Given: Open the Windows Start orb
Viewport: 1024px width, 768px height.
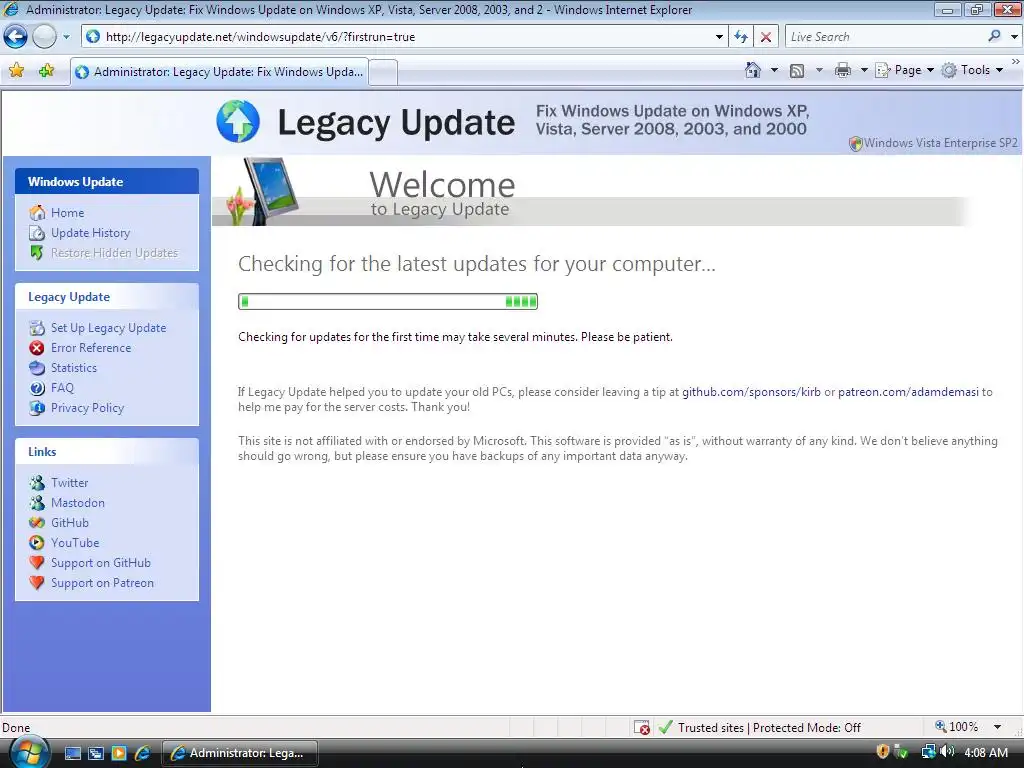Looking at the screenshot, I should click(x=29, y=752).
